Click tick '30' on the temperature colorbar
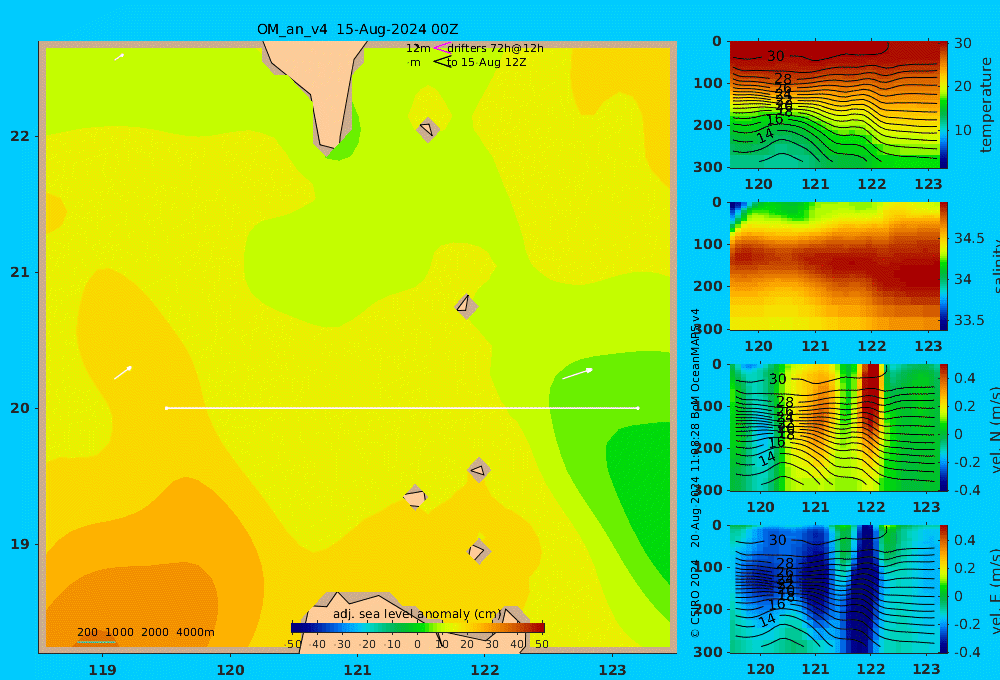The image size is (1000, 680). pyautogui.click(x=962, y=43)
